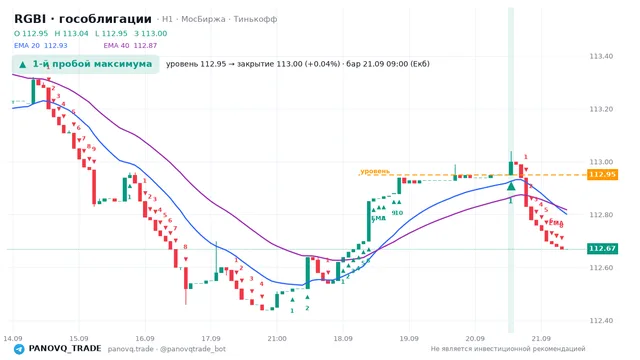
Task: Click the 20.09 date axis label
Action: (x=475, y=338)
